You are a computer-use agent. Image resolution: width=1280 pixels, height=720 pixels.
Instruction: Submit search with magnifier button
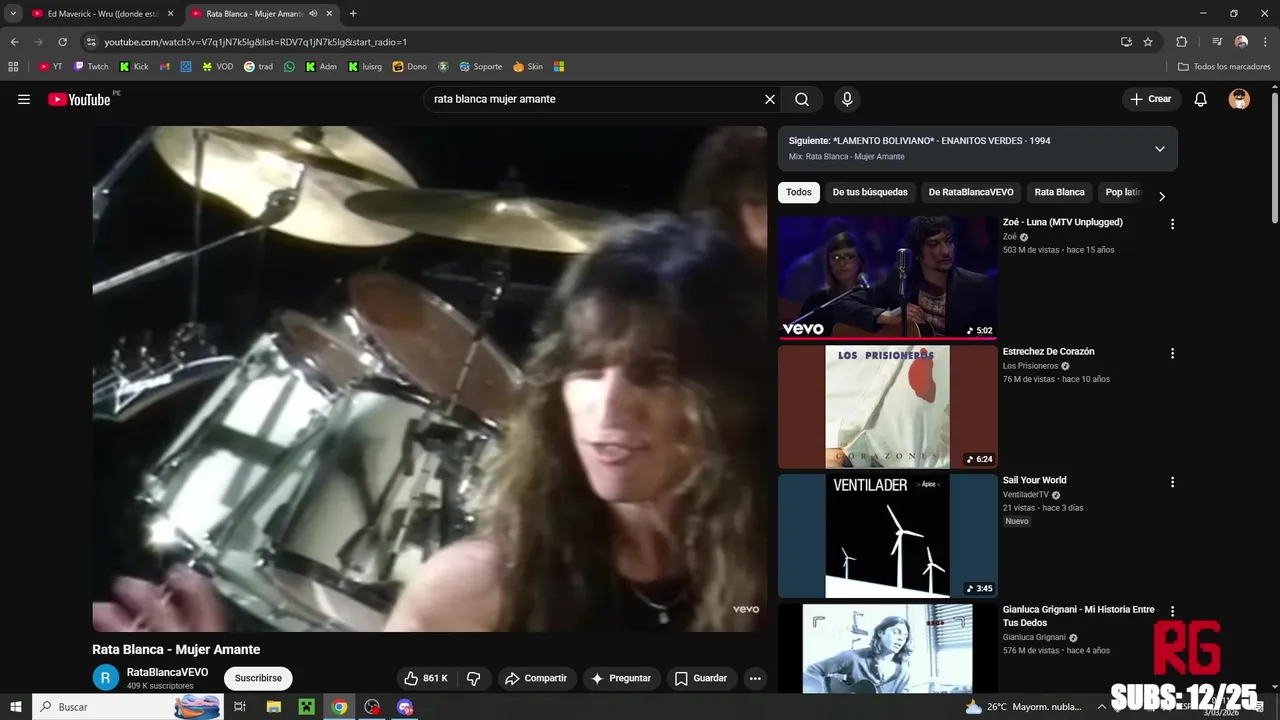pyautogui.click(x=802, y=99)
